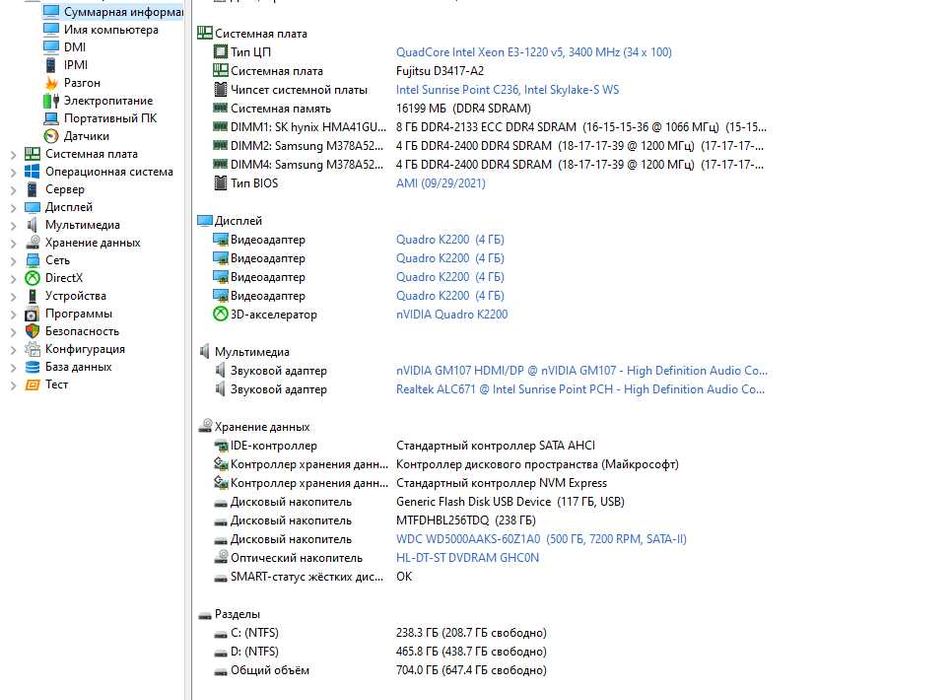The image size is (951, 700).
Task: Click the Электропитание battery icon
Action: pos(51,100)
